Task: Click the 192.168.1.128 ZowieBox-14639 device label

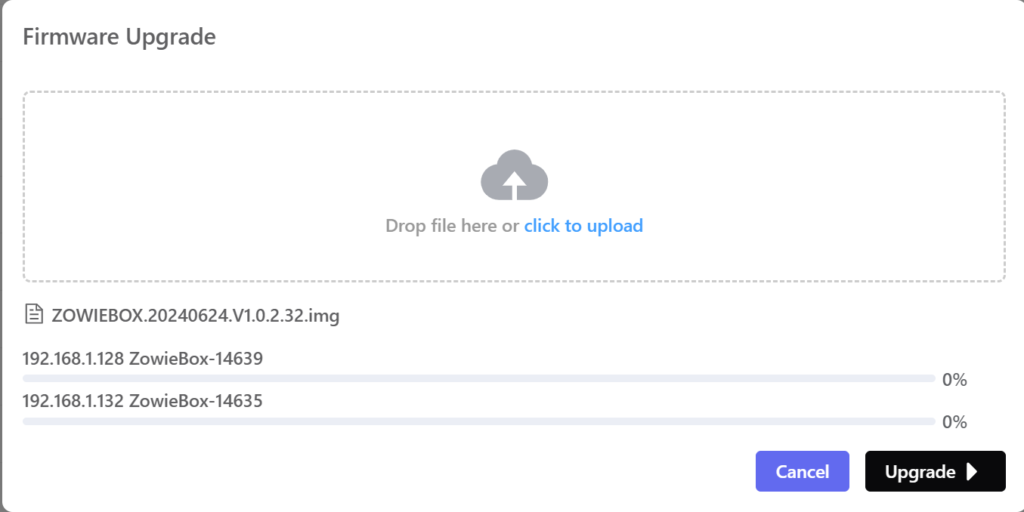Action: coord(142,358)
